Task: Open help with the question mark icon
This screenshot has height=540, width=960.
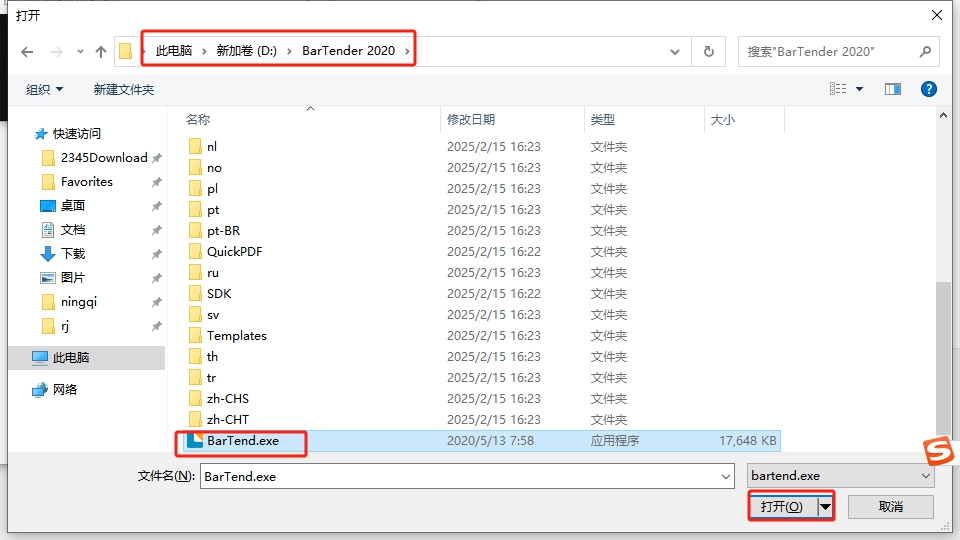Action: (x=929, y=89)
